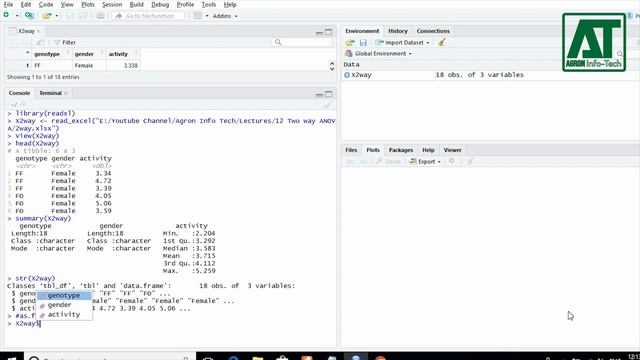Click the load workspace folder icon
640x360 pixels.
click(x=350, y=42)
